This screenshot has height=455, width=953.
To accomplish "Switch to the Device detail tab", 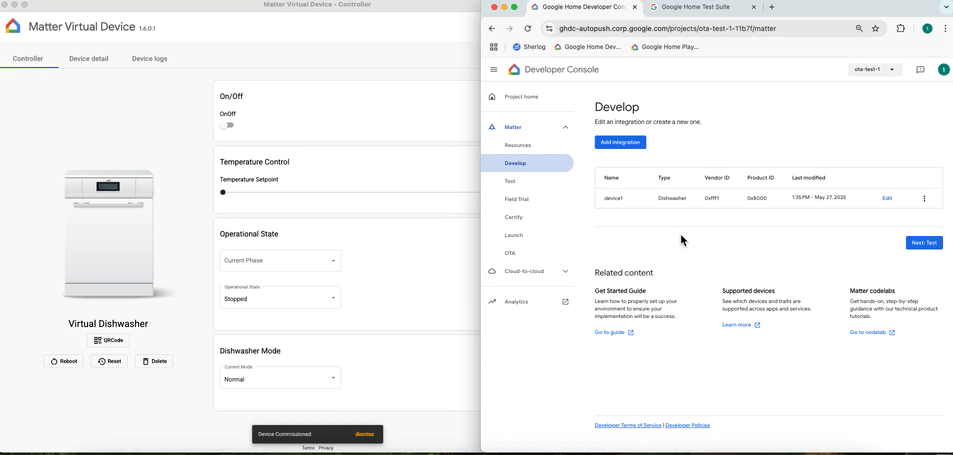I will 88,59.
